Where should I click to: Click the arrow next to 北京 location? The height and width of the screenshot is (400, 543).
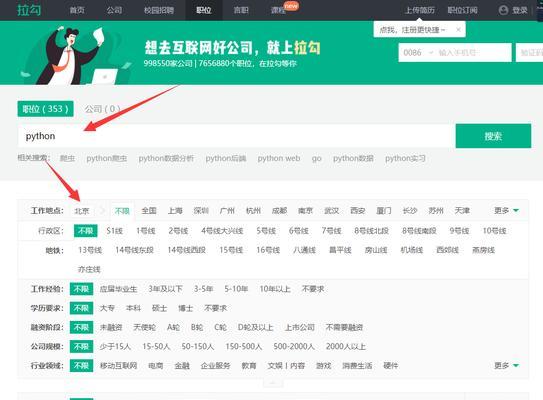[x=102, y=211]
